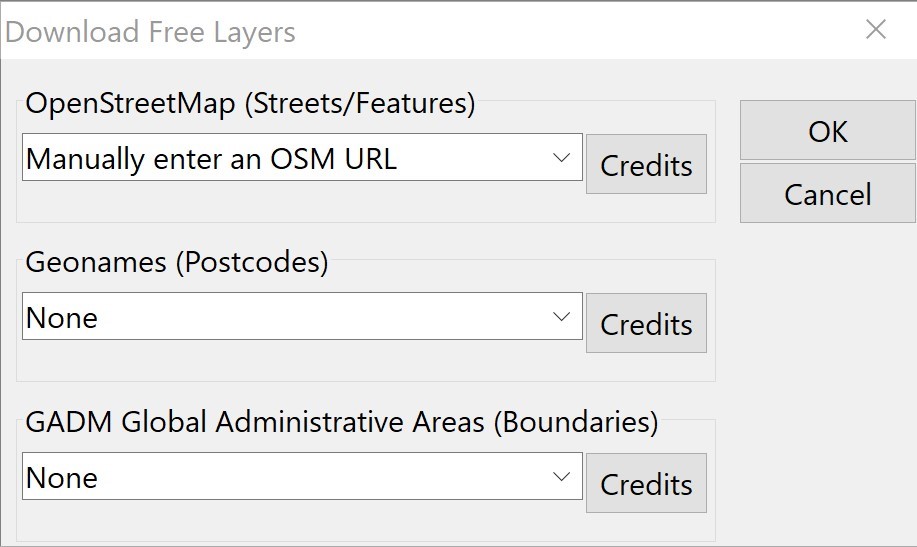Click the 'OpenStreetMap (Streets/Features)' group label
Screen dimensions: 917x547
[250, 103]
